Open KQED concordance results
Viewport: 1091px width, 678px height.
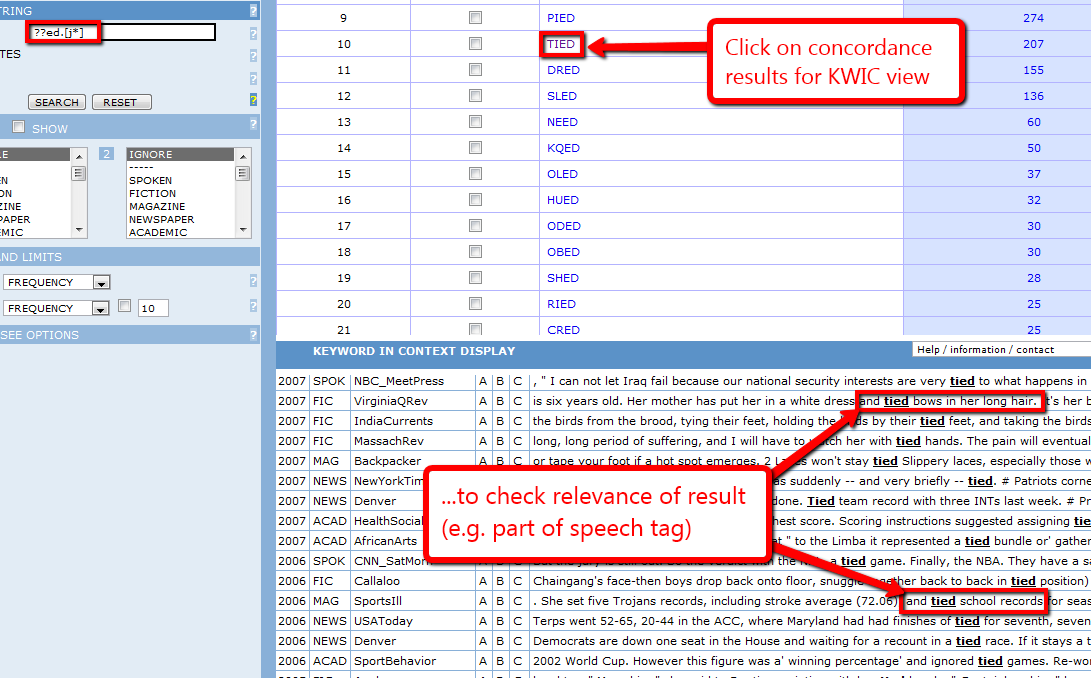tap(563, 148)
